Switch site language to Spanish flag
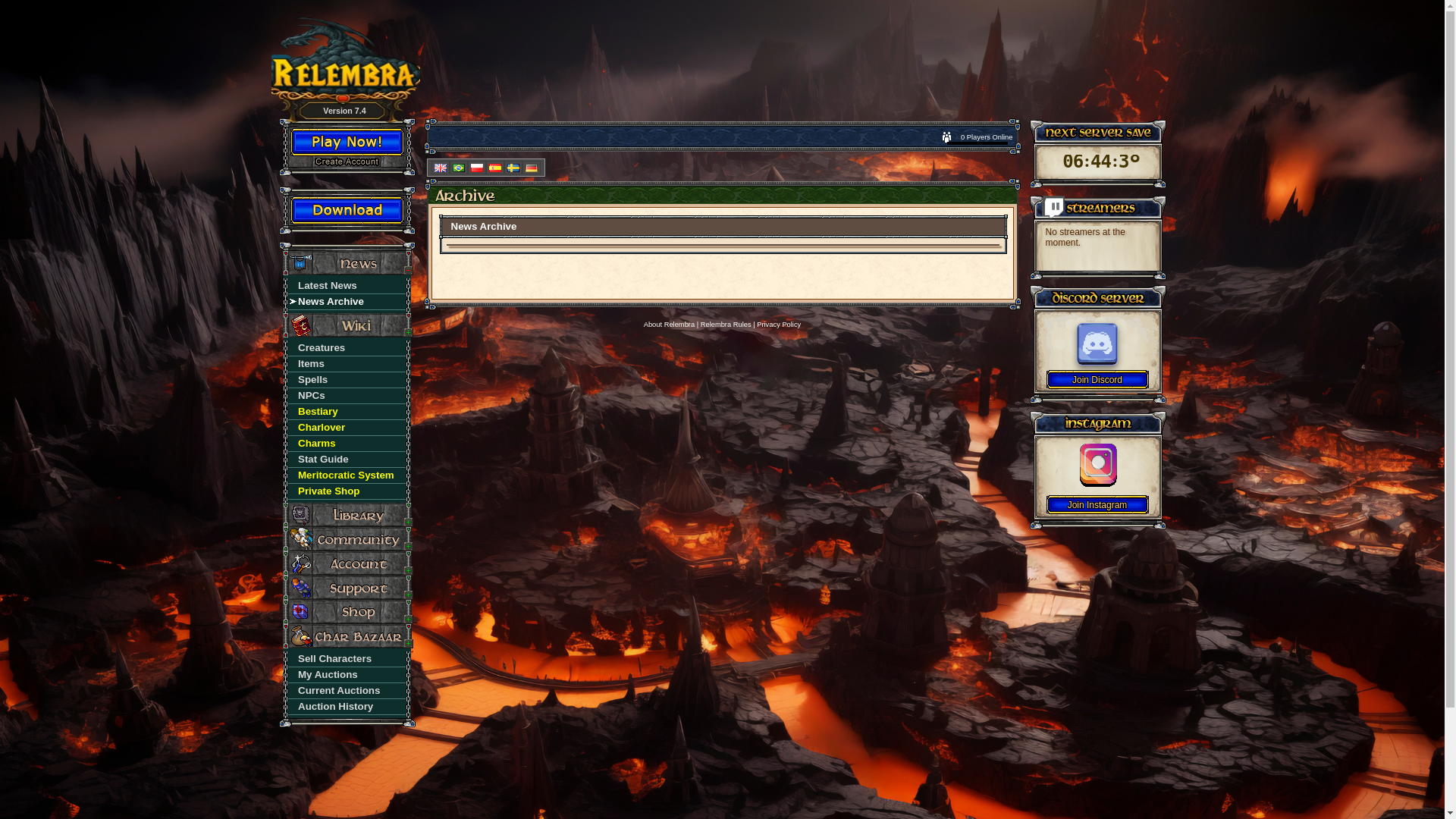Screen dimensions: 1456x819 (x=495, y=168)
